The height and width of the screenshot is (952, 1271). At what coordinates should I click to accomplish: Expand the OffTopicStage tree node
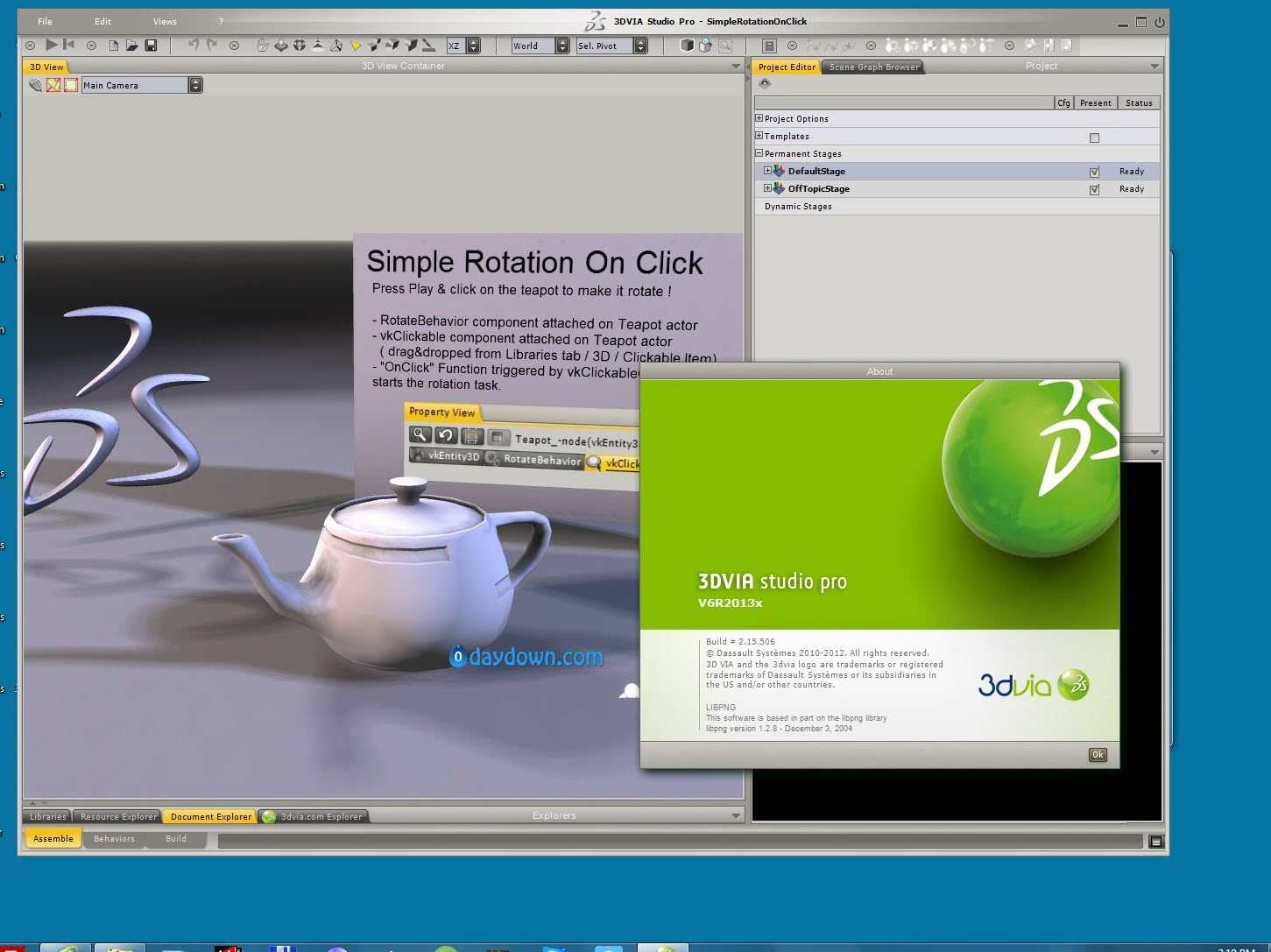point(768,188)
